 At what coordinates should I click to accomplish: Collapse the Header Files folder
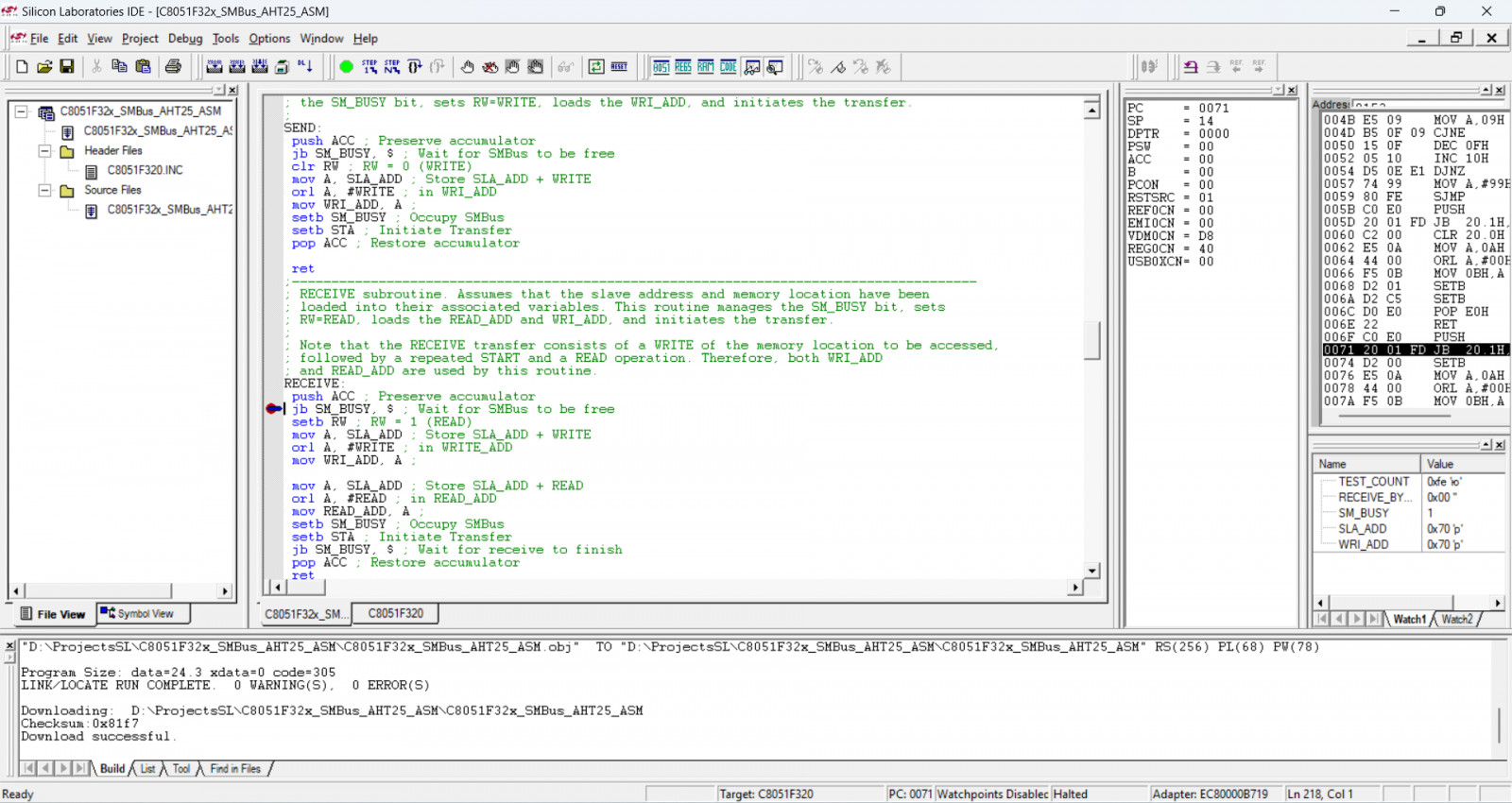coord(44,151)
